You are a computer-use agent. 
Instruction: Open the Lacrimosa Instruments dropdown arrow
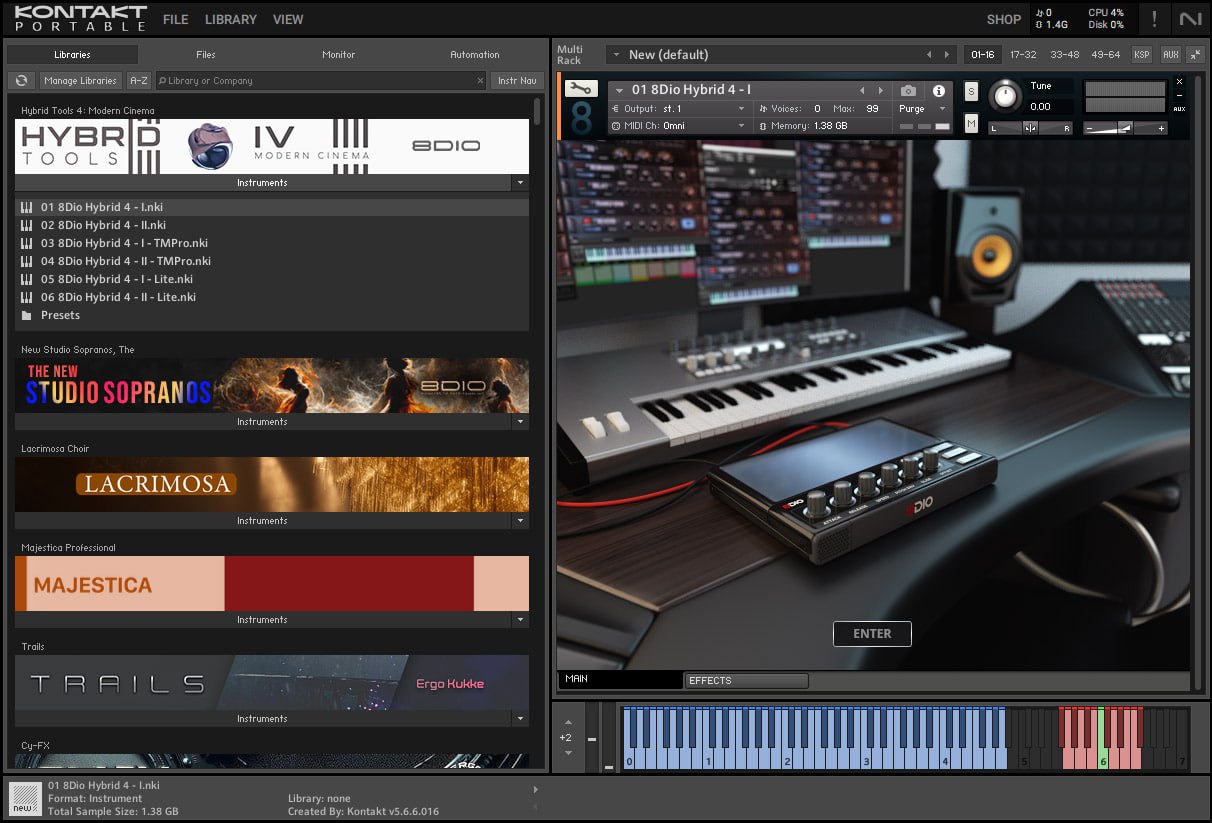(519, 521)
